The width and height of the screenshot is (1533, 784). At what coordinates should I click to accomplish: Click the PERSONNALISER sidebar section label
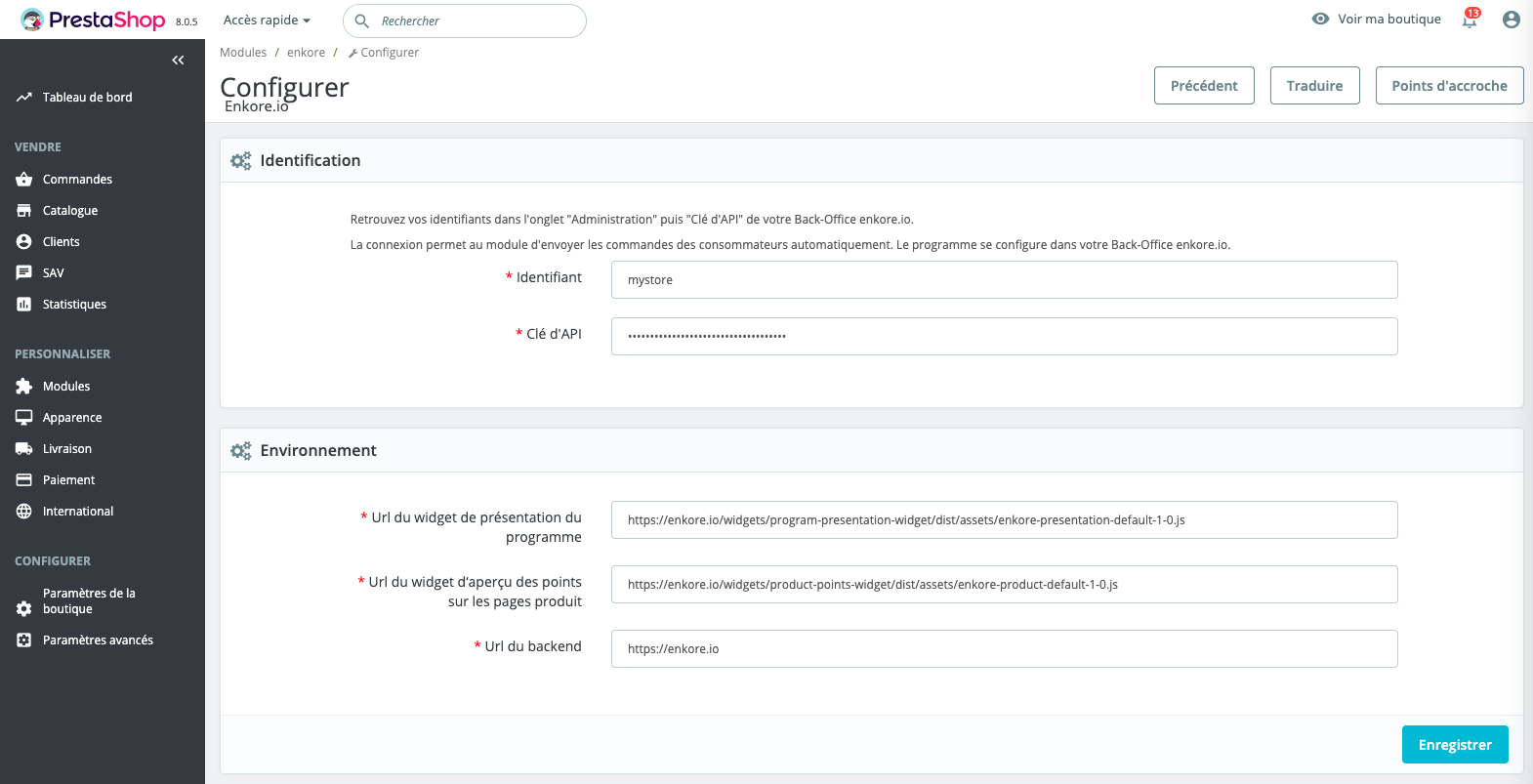coord(62,354)
